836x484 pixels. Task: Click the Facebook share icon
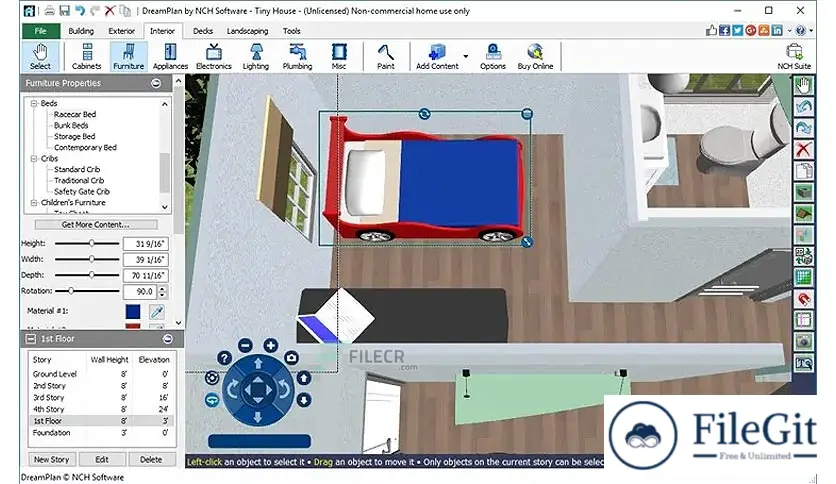724,30
